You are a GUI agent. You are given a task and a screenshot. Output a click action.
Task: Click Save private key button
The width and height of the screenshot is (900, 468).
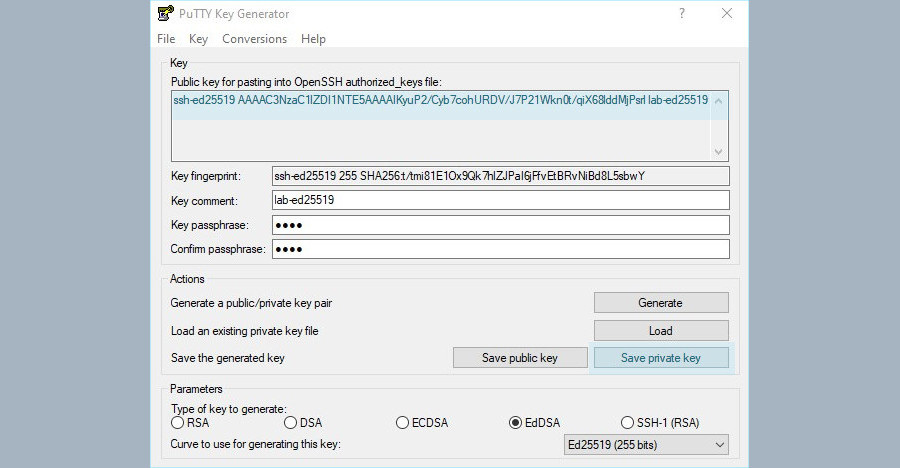pos(661,358)
